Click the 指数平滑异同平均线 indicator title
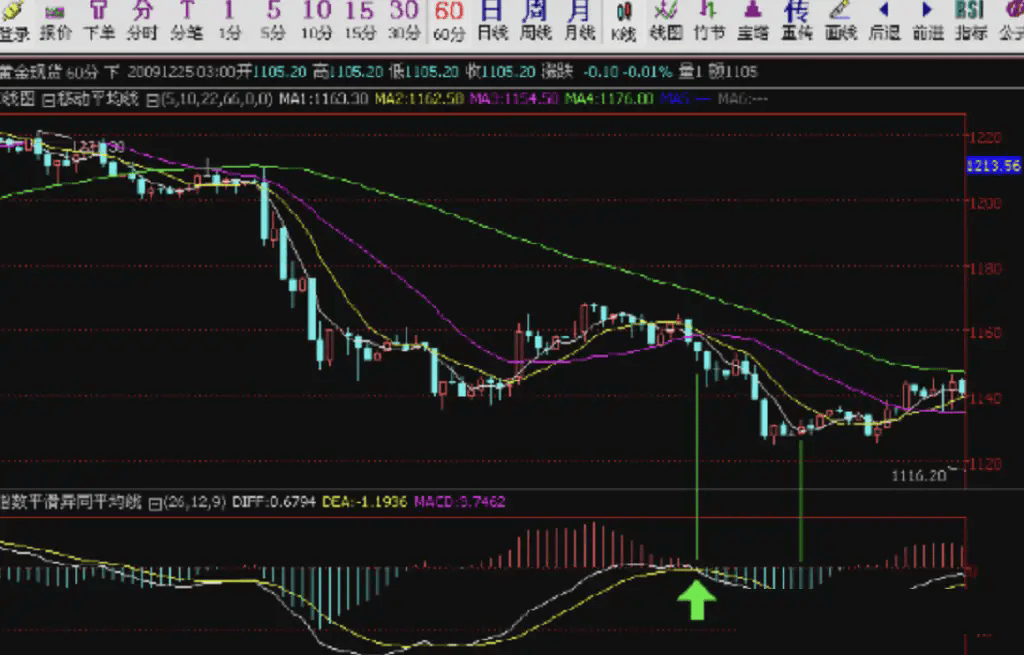1024x655 pixels. click(71, 502)
